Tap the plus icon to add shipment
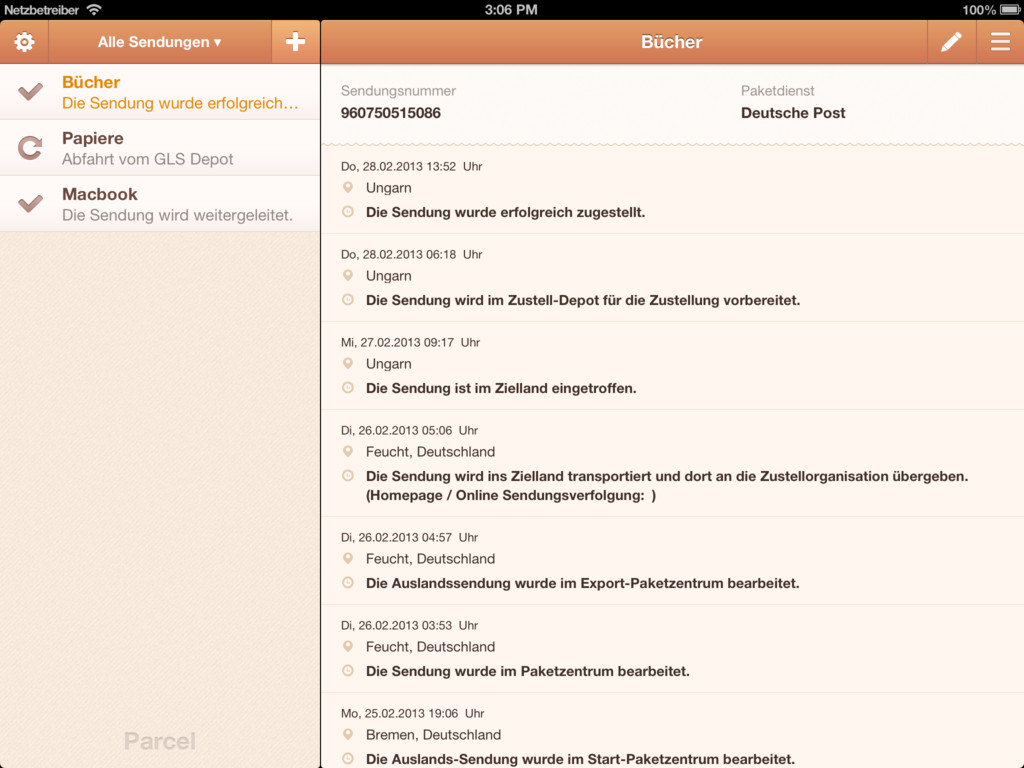The height and width of the screenshot is (768, 1024). point(295,42)
